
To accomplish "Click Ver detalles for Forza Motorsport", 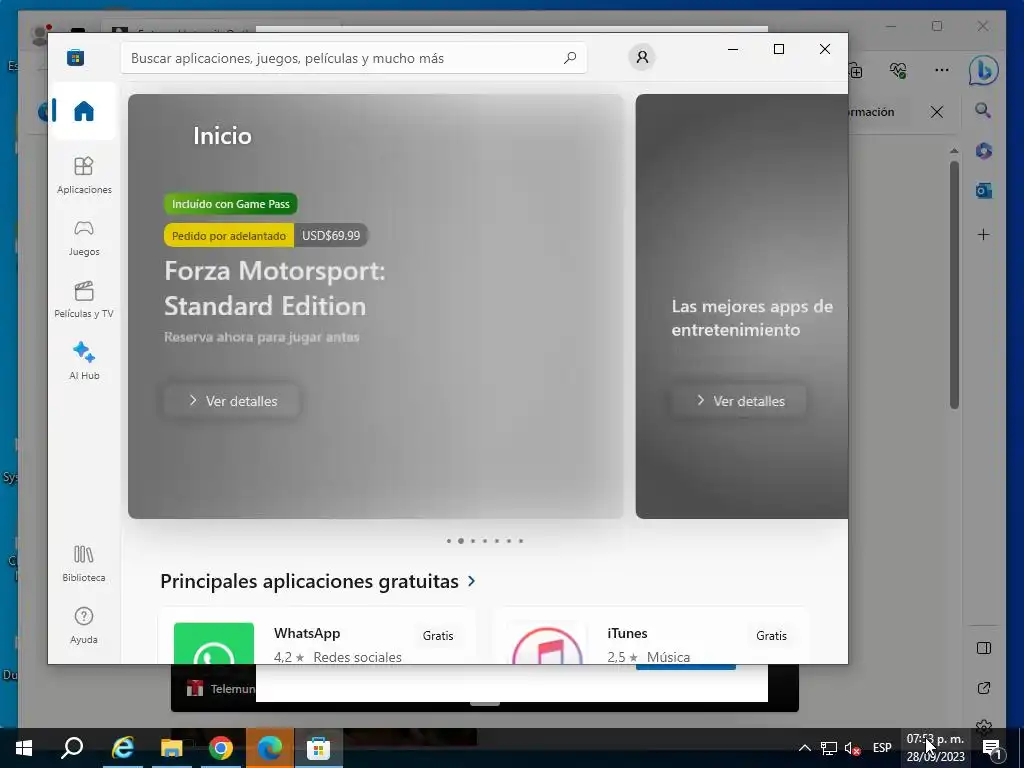I will (232, 401).
